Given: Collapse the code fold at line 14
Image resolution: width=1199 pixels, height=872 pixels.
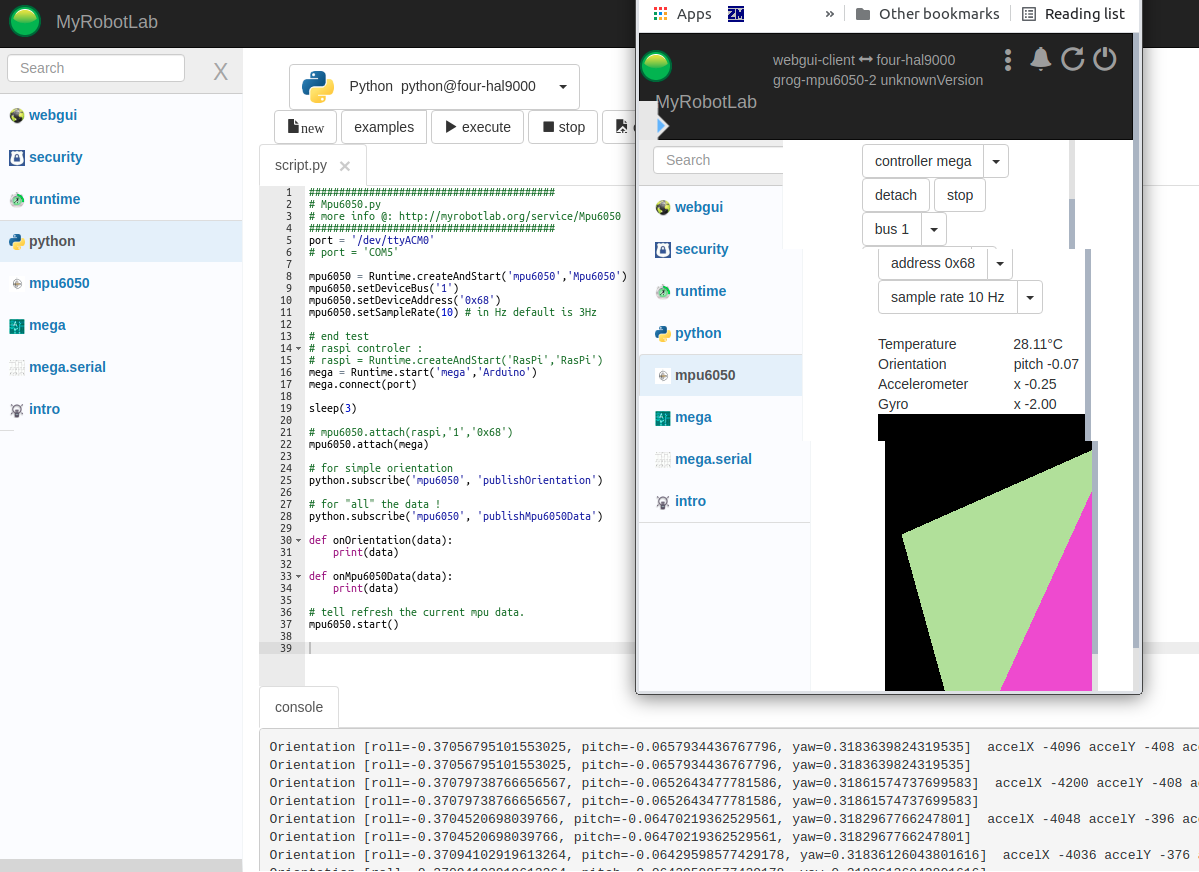Looking at the screenshot, I should pyautogui.click(x=298, y=349).
